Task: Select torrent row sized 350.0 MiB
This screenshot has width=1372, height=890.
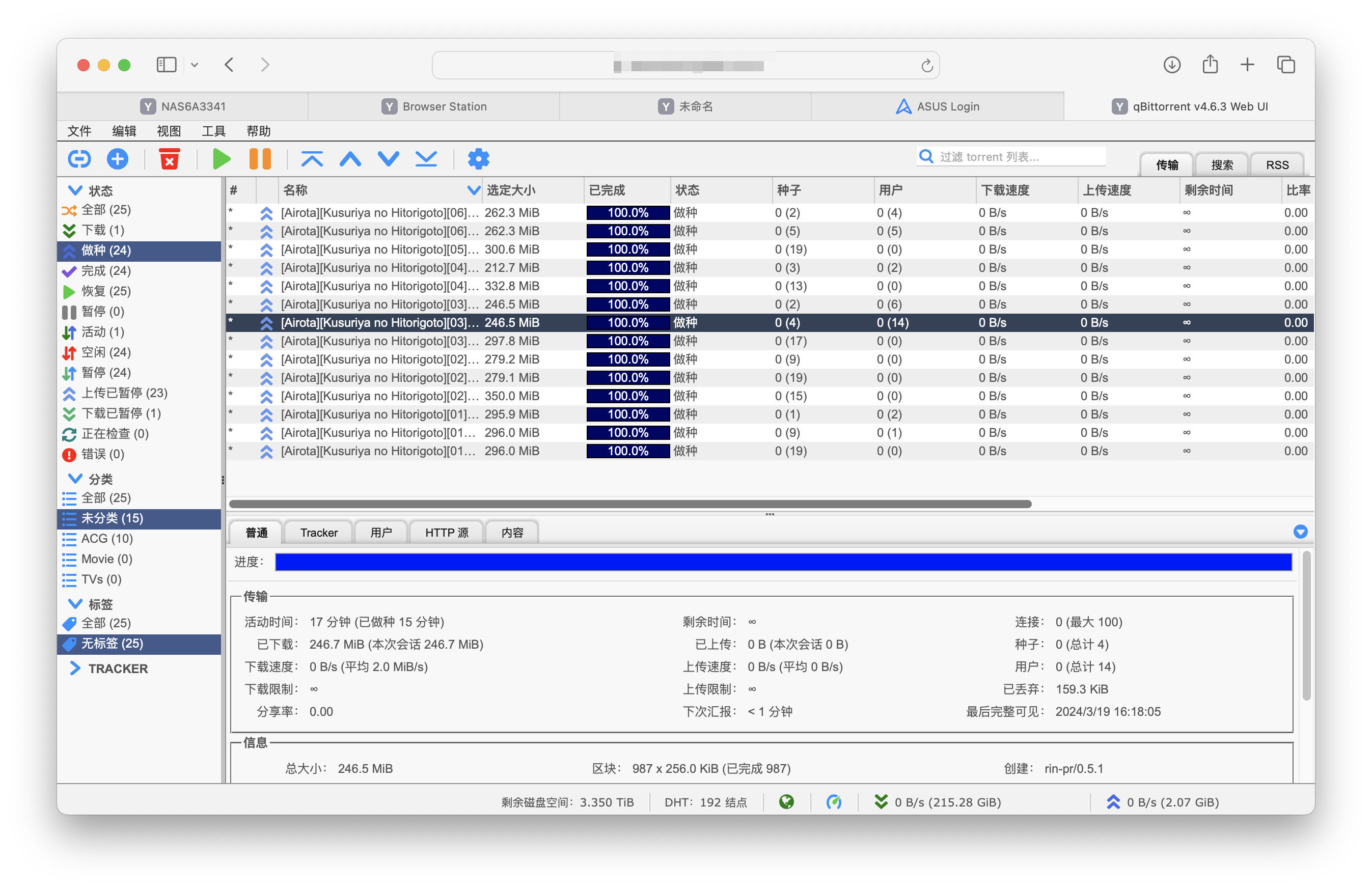Action: (x=770, y=396)
